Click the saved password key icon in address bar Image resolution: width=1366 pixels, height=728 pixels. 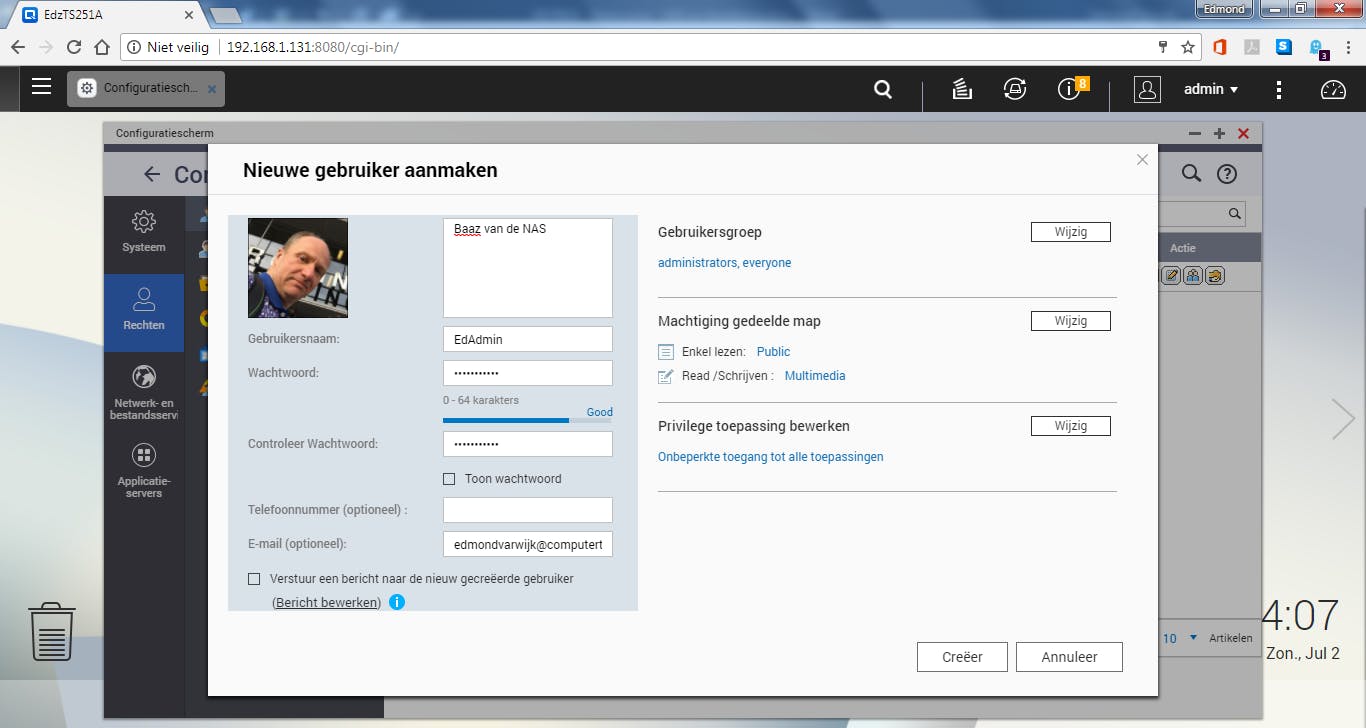tap(1163, 47)
